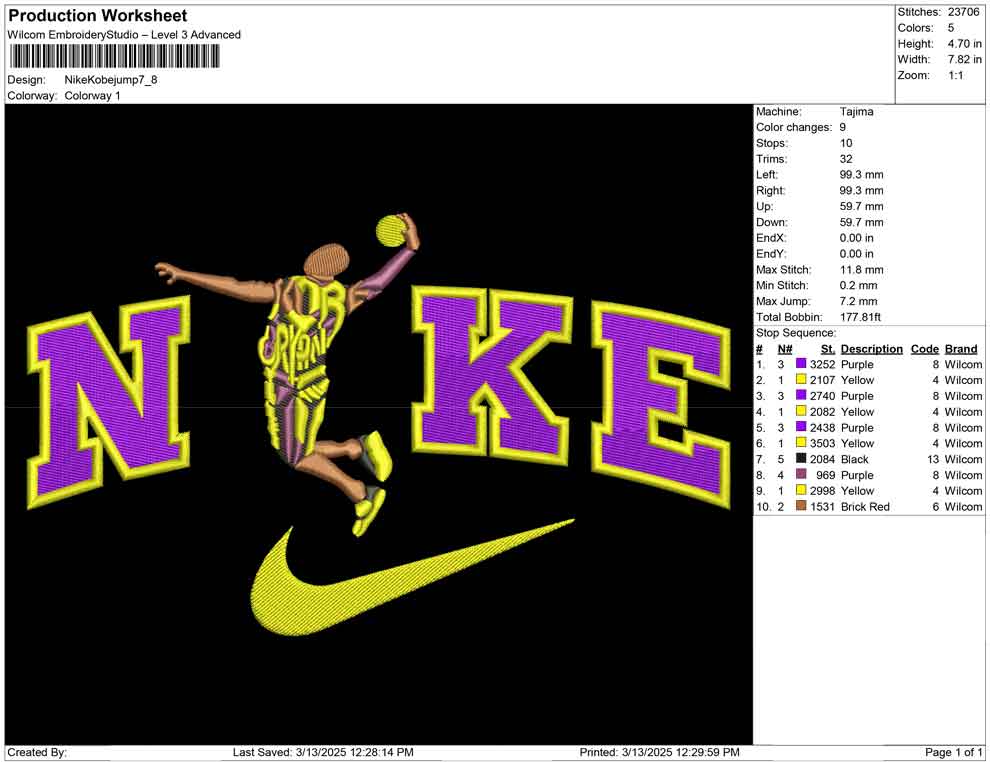Click the Brand column header
Screen dimensions: 990x762
(961, 348)
